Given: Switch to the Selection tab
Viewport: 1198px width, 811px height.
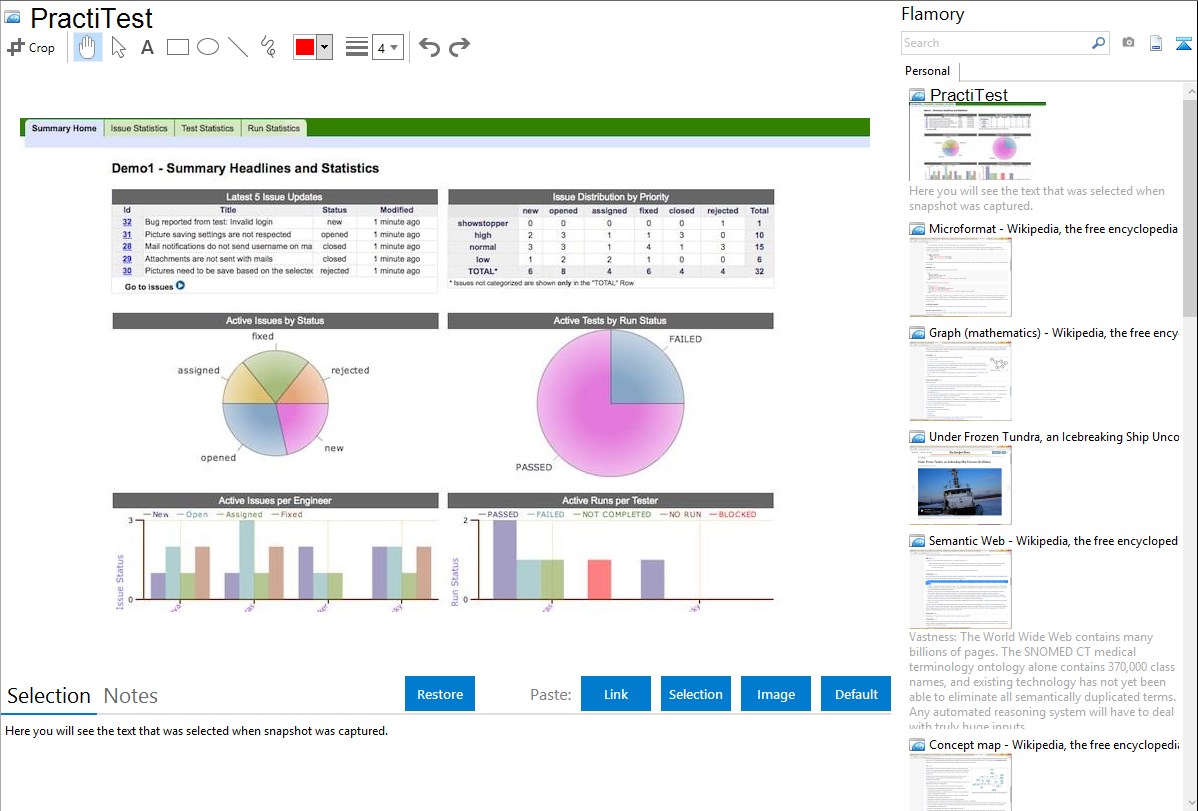Looking at the screenshot, I should coord(49,696).
